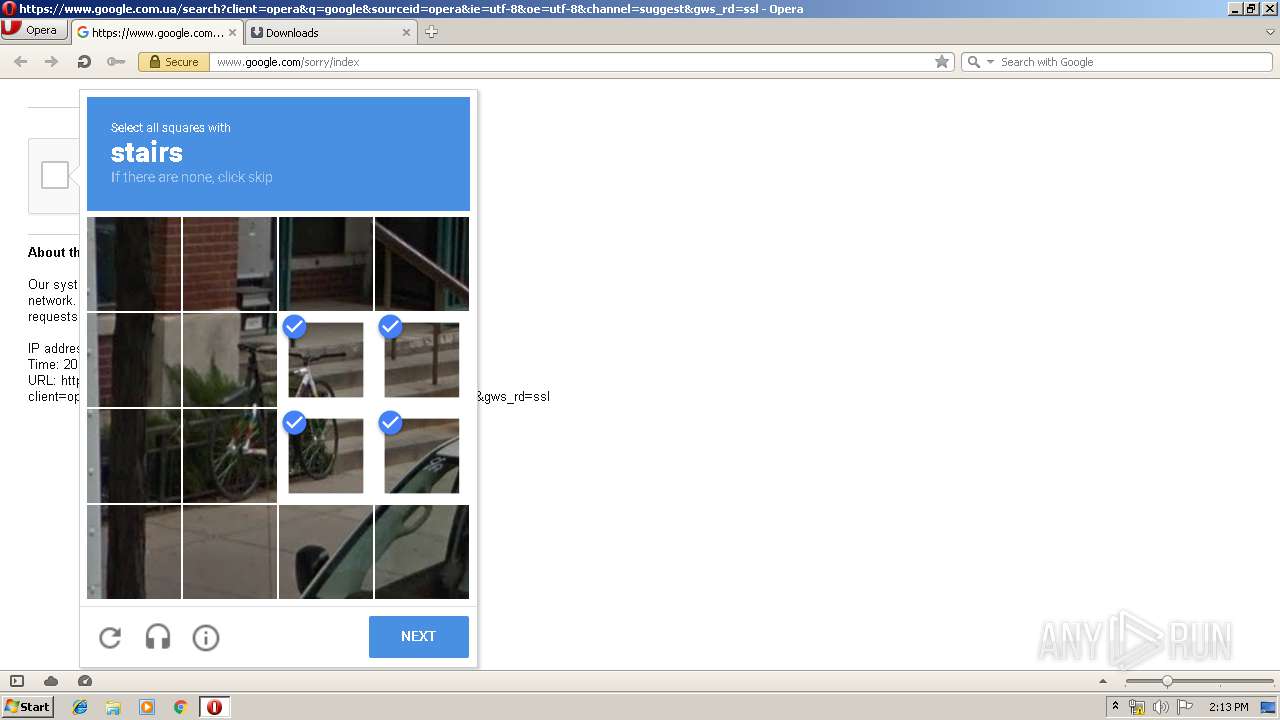Screen dimensions: 1280x720
Task: Open Internet Explorer from the taskbar
Action: pyautogui.click(x=80, y=707)
